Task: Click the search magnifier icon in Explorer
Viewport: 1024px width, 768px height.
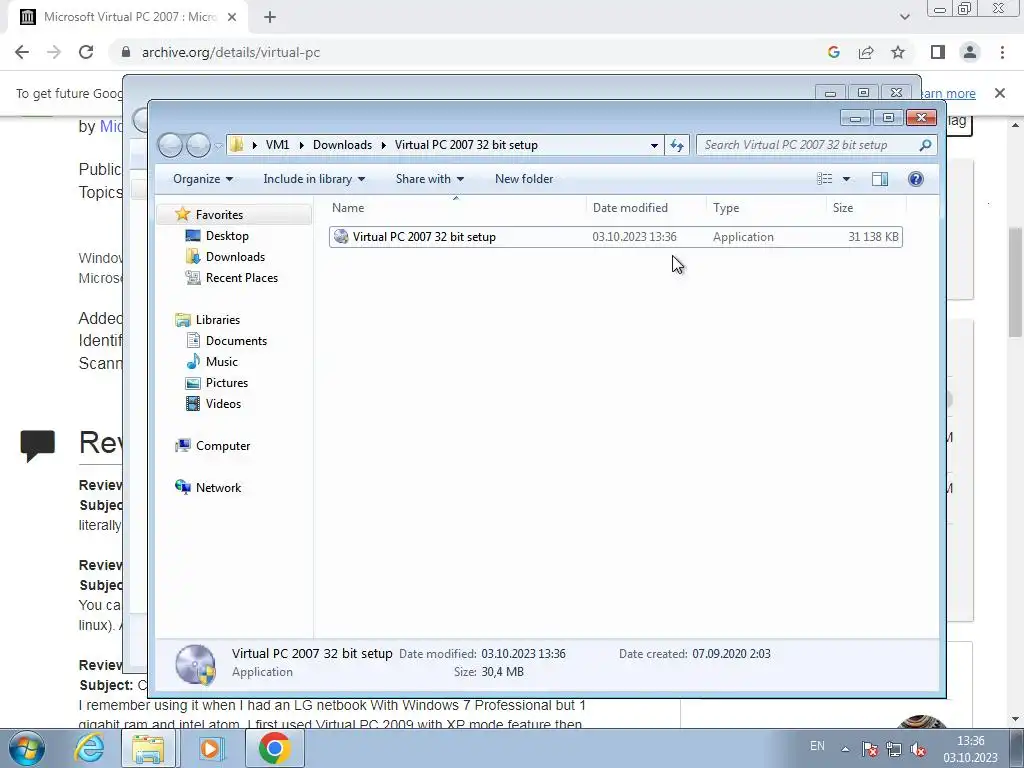Action: pos(925,145)
